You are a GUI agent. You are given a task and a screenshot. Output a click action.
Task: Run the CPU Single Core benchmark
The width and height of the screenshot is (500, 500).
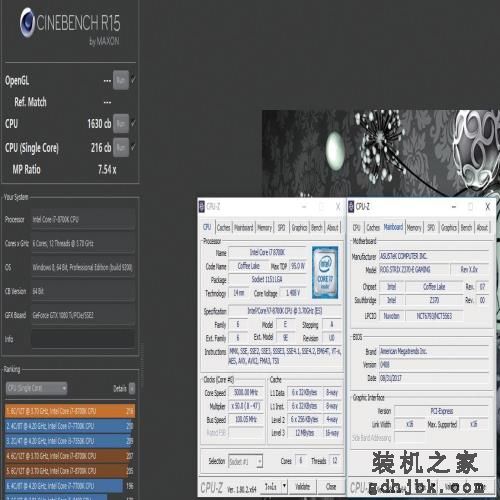[x=121, y=147]
